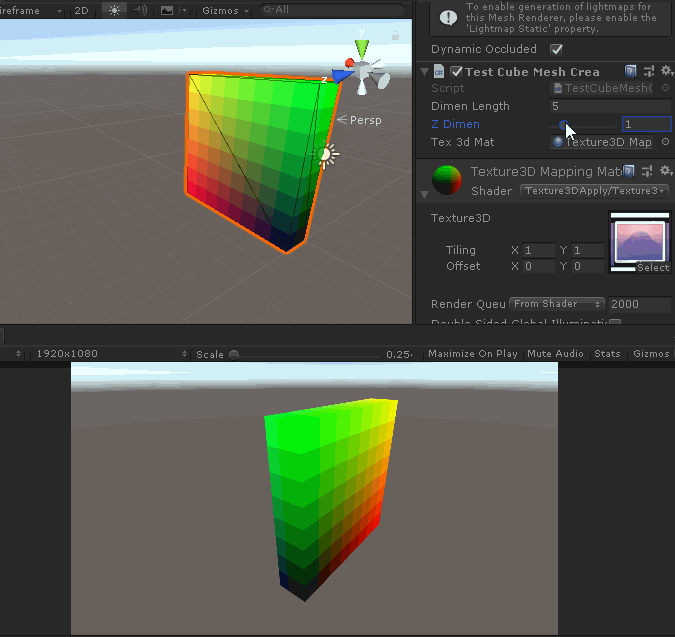The width and height of the screenshot is (675, 637).
Task: Click TestCubeMesh script object field
Action: tap(601, 88)
